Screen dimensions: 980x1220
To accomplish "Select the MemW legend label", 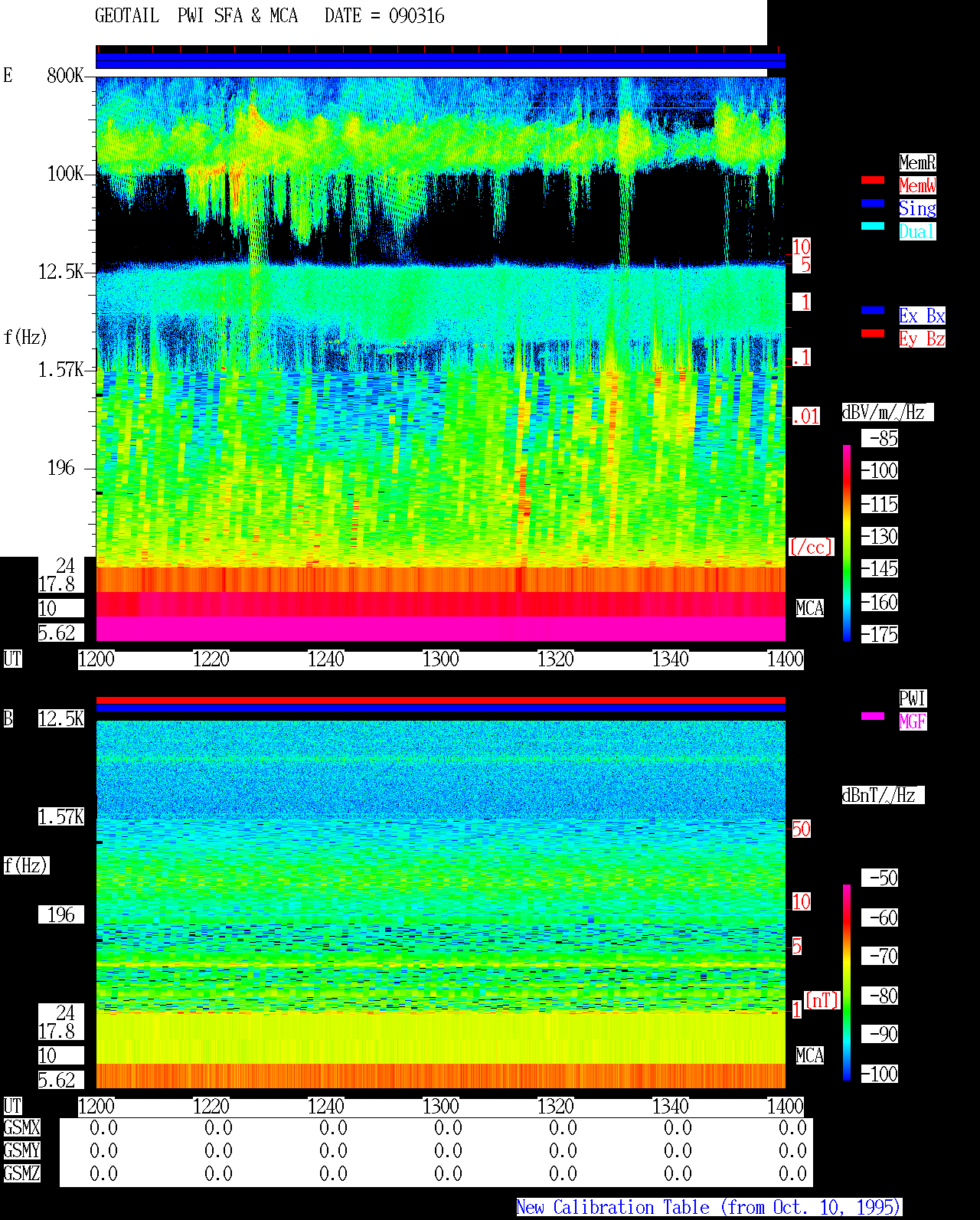I will pyautogui.click(x=917, y=185).
